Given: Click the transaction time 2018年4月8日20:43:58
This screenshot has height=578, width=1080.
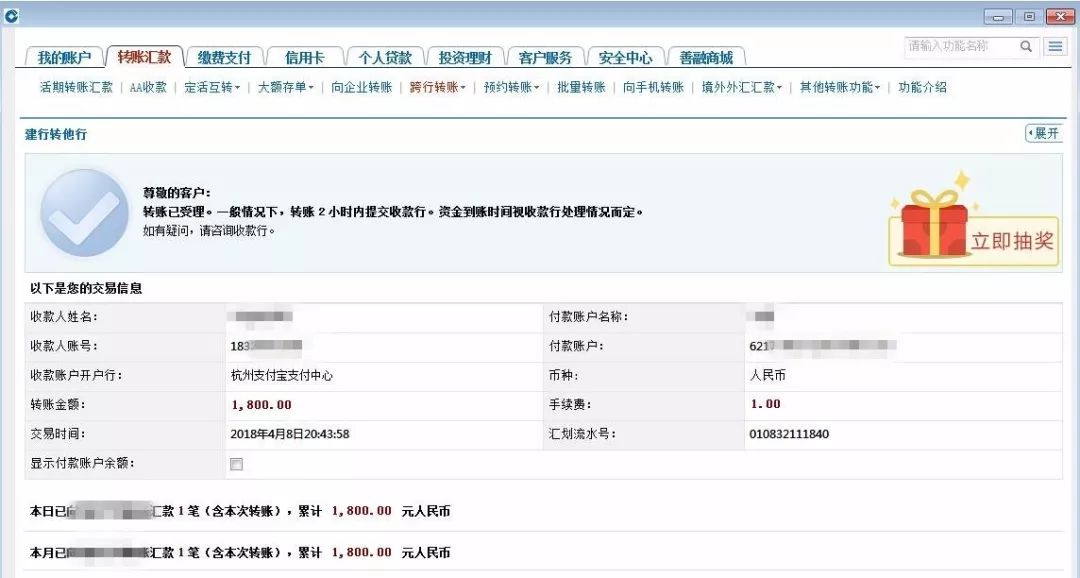Looking at the screenshot, I should [x=289, y=434].
